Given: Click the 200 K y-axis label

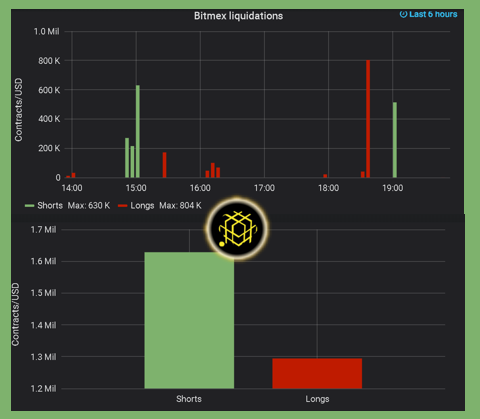Looking at the screenshot, I should tap(49, 148).
